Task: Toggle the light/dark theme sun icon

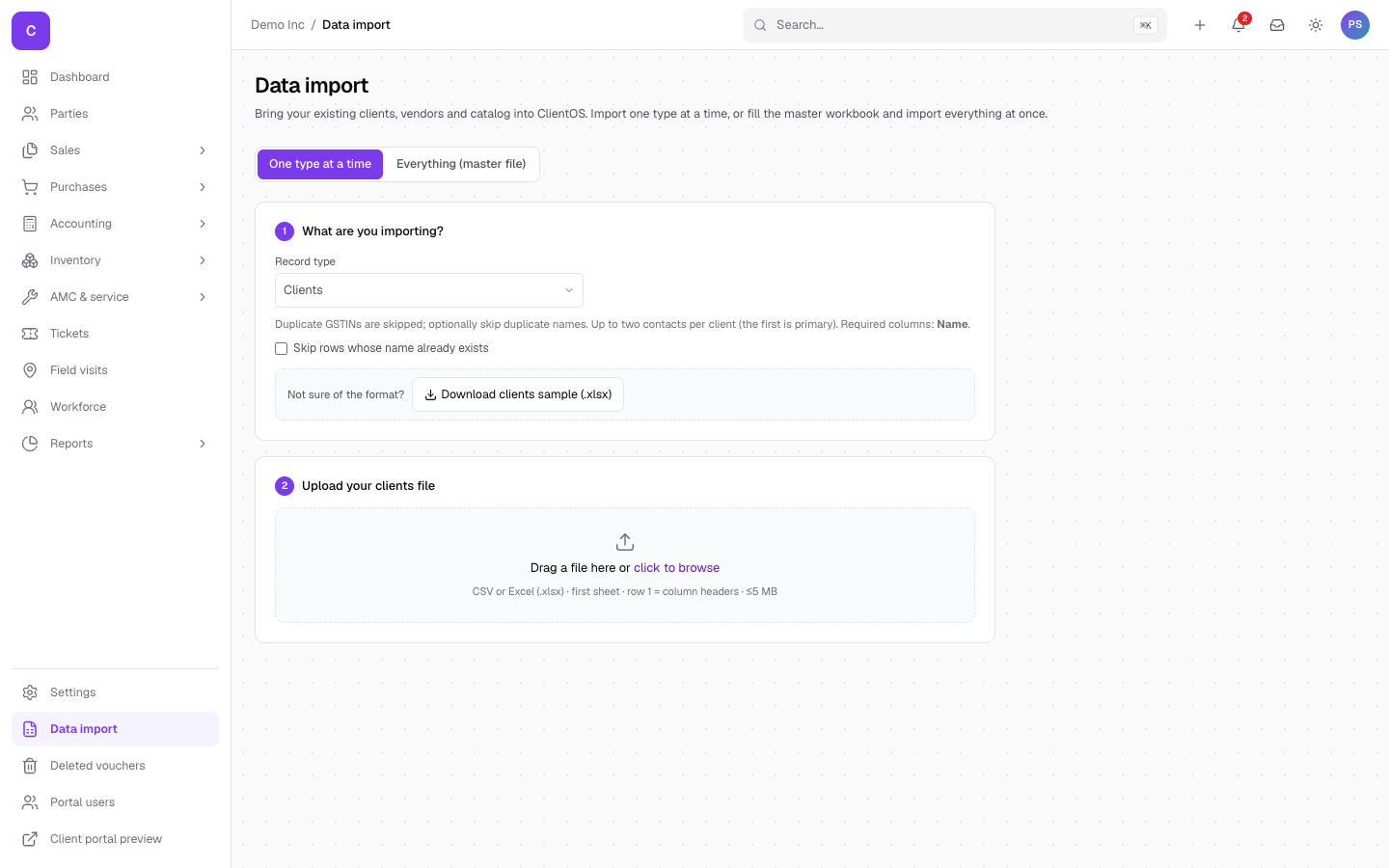Action: click(x=1316, y=25)
